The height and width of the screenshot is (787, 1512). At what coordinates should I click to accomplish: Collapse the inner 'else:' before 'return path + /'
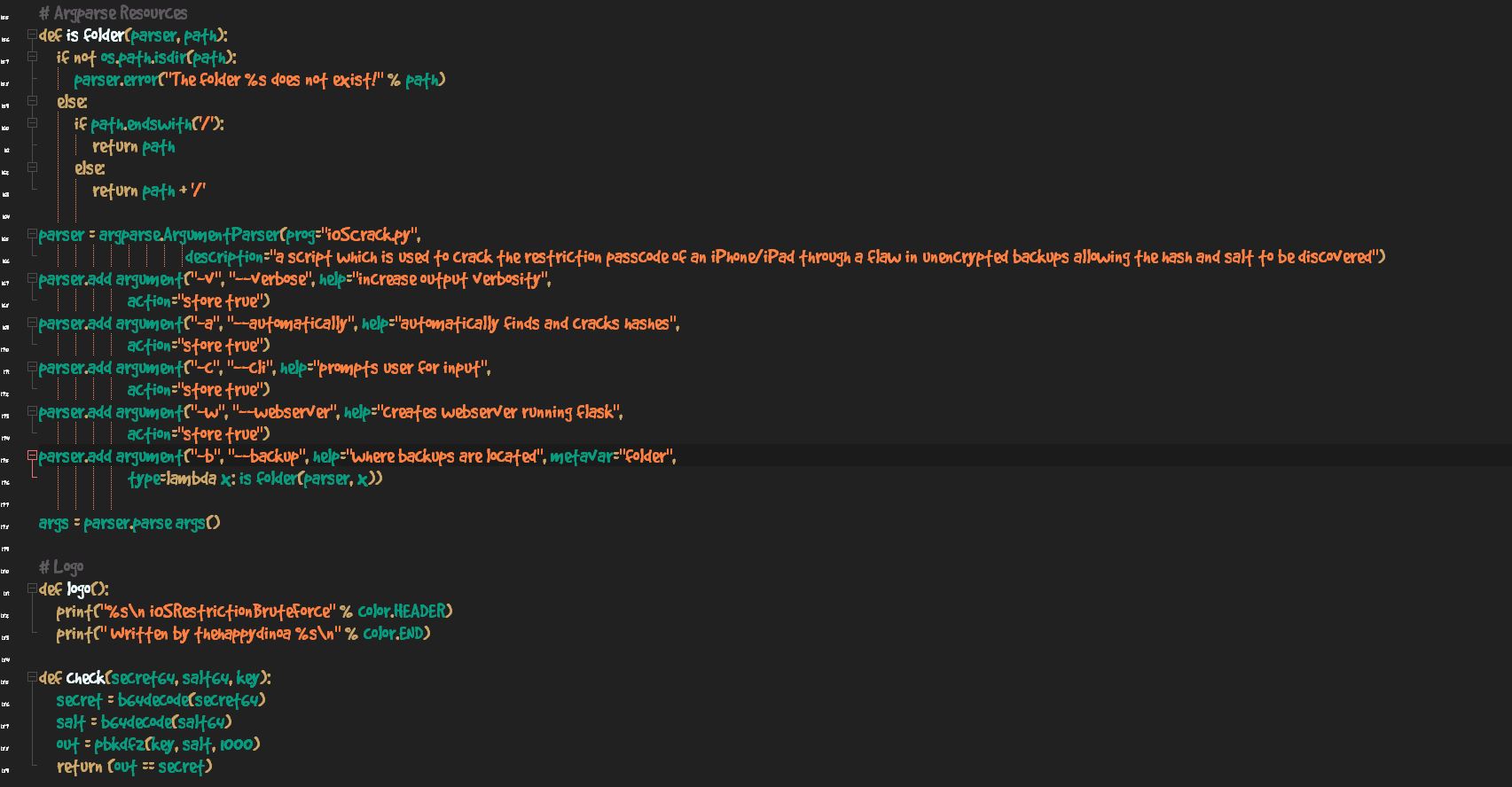(x=32, y=168)
